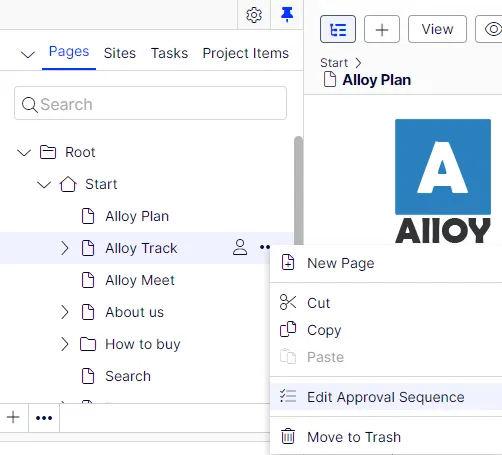Toggle the navigation tree view button
This screenshot has height=455, width=502.
point(338,29)
